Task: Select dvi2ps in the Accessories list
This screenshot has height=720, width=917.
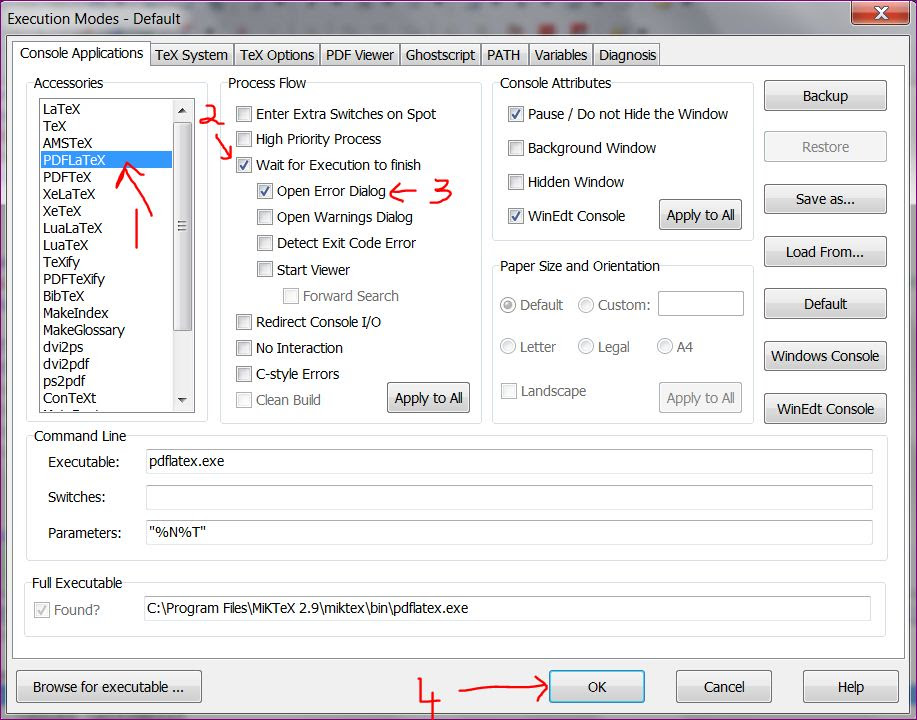Action: pyautogui.click(x=106, y=347)
